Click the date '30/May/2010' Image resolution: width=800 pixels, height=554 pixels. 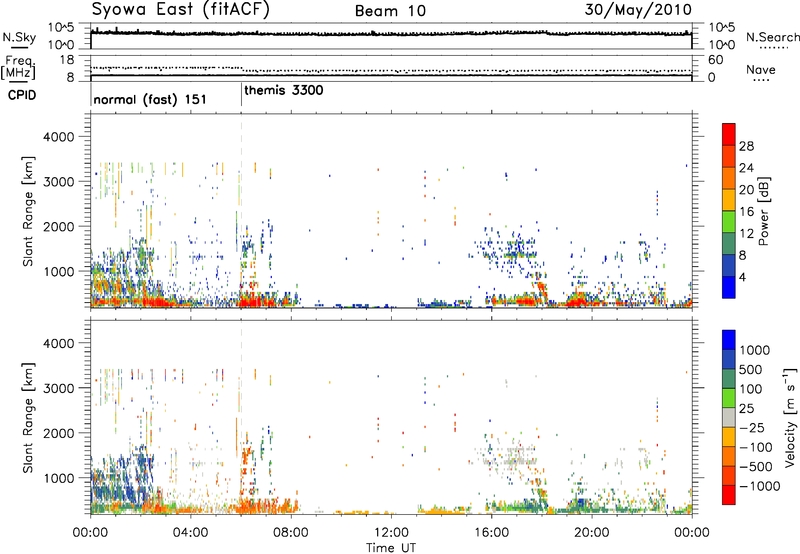(x=638, y=10)
